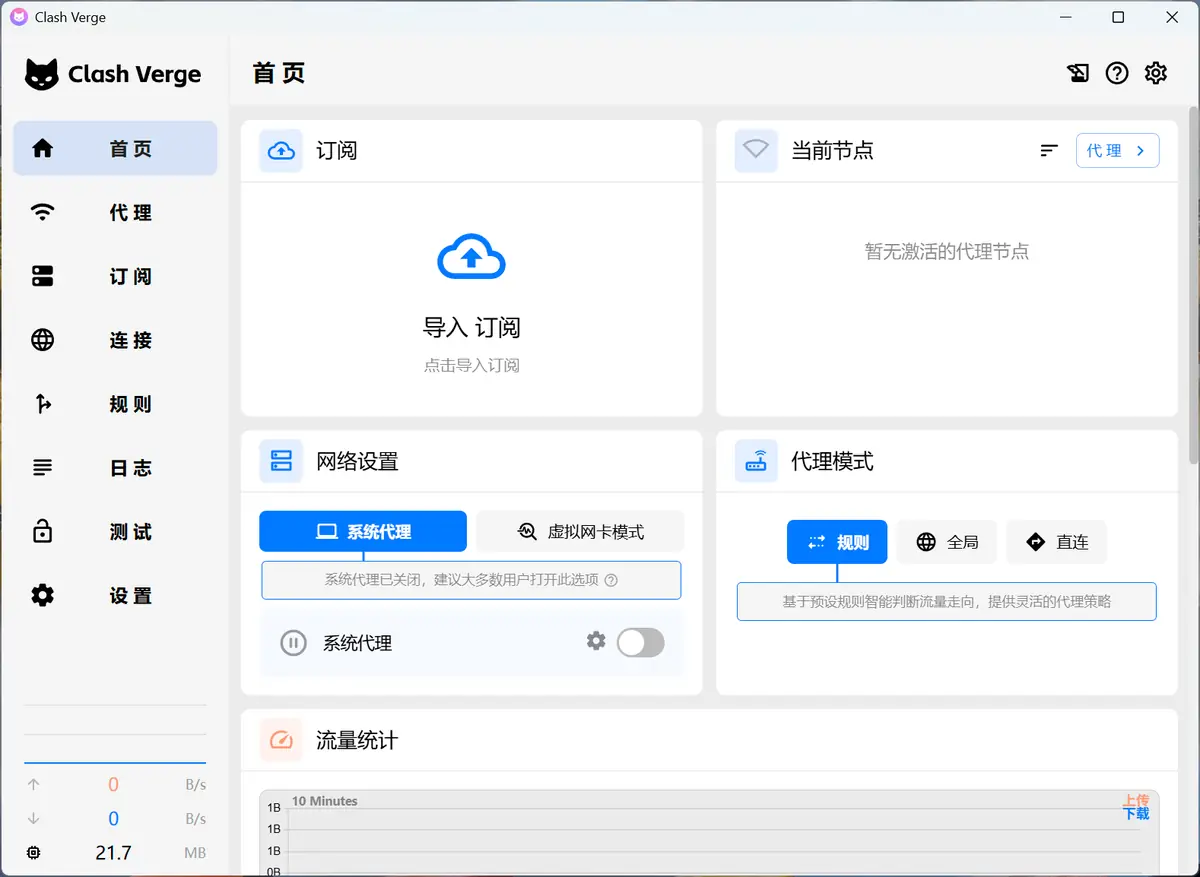Click the 订阅 card title

pos(337,151)
